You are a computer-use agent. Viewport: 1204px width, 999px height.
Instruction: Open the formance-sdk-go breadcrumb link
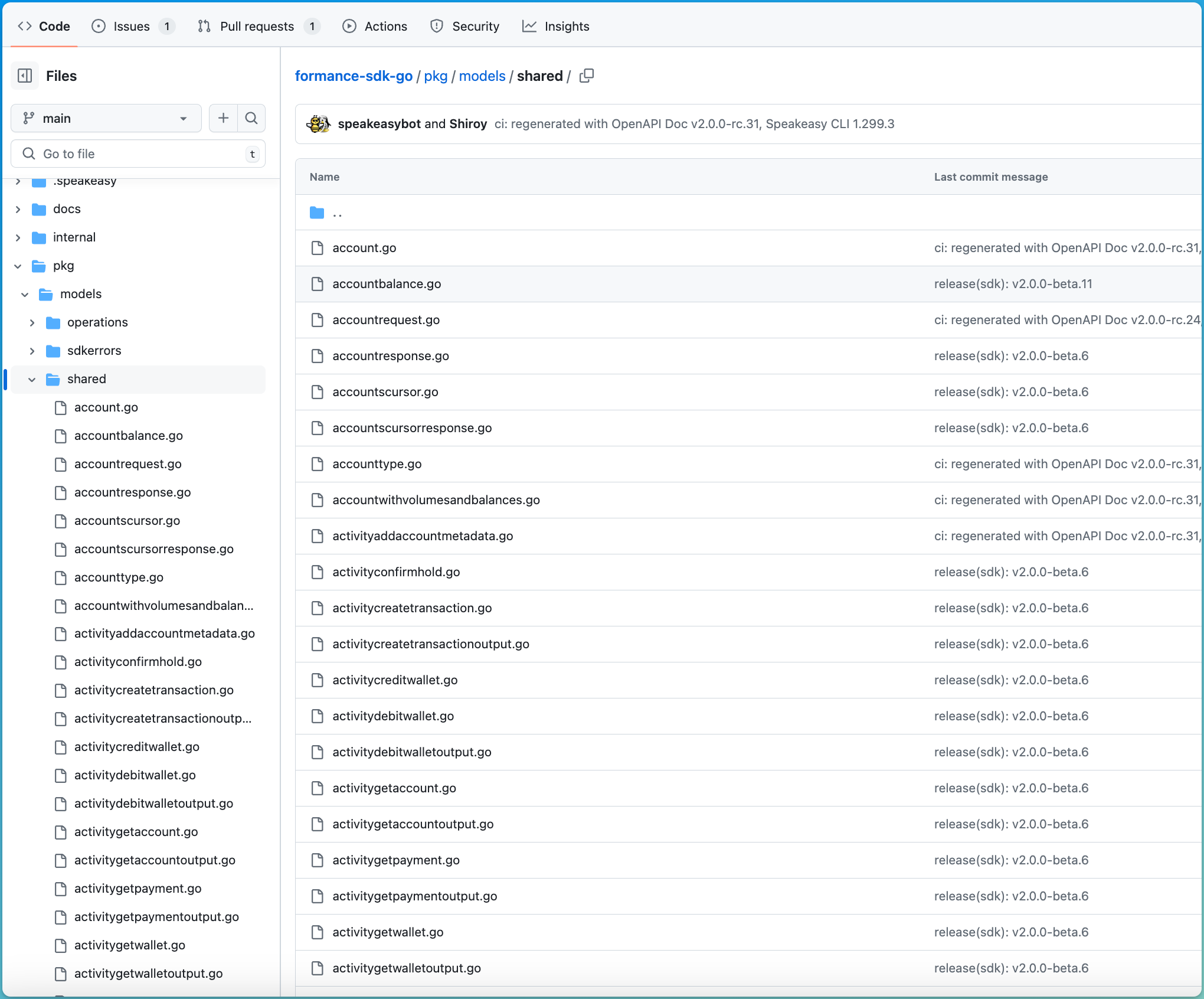(x=354, y=76)
